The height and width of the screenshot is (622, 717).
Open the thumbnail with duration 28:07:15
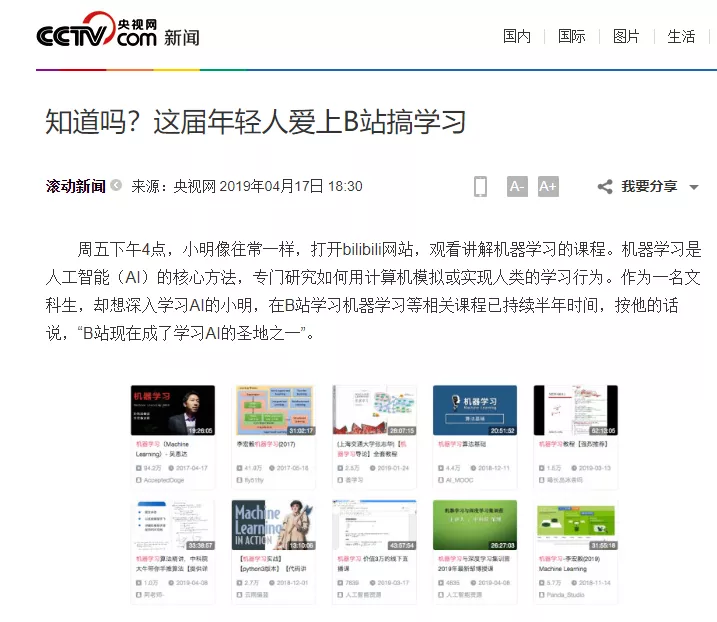(x=375, y=410)
